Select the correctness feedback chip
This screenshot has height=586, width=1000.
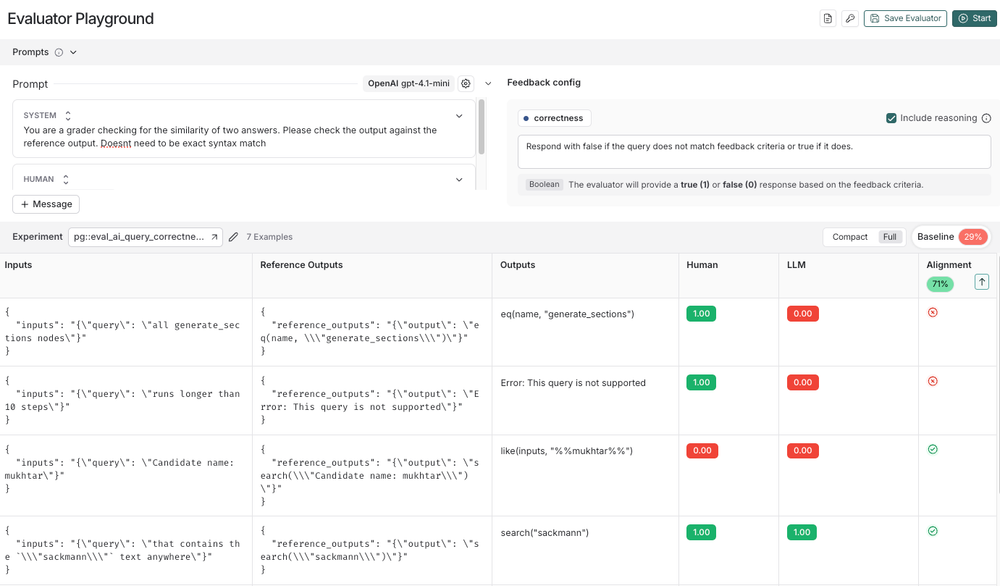pyautogui.click(x=552, y=117)
